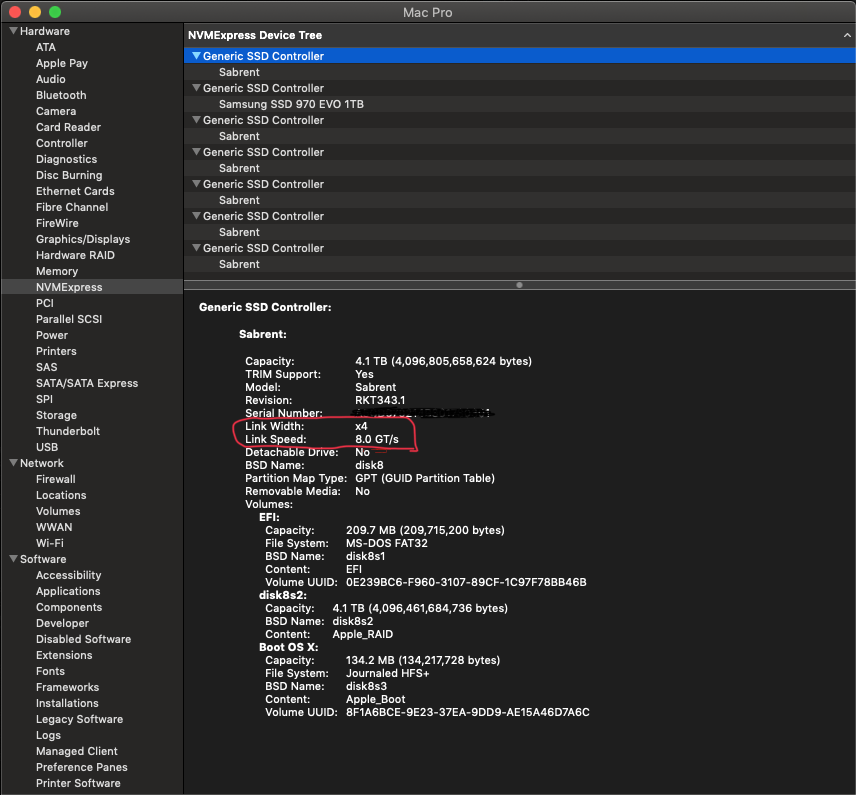Collapse the Hardware section triangle
The image size is (856, 795).
(x=14, y=31)
